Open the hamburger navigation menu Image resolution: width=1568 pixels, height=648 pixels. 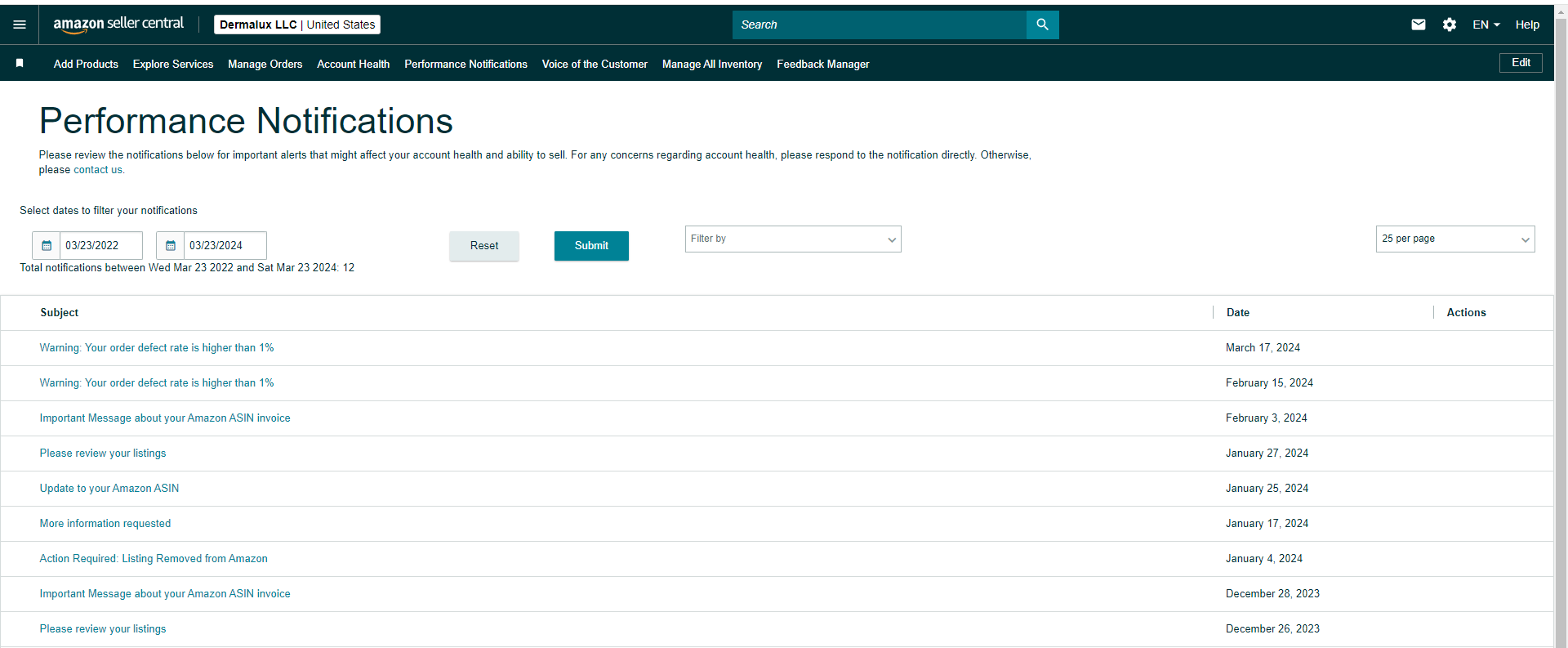20,25
